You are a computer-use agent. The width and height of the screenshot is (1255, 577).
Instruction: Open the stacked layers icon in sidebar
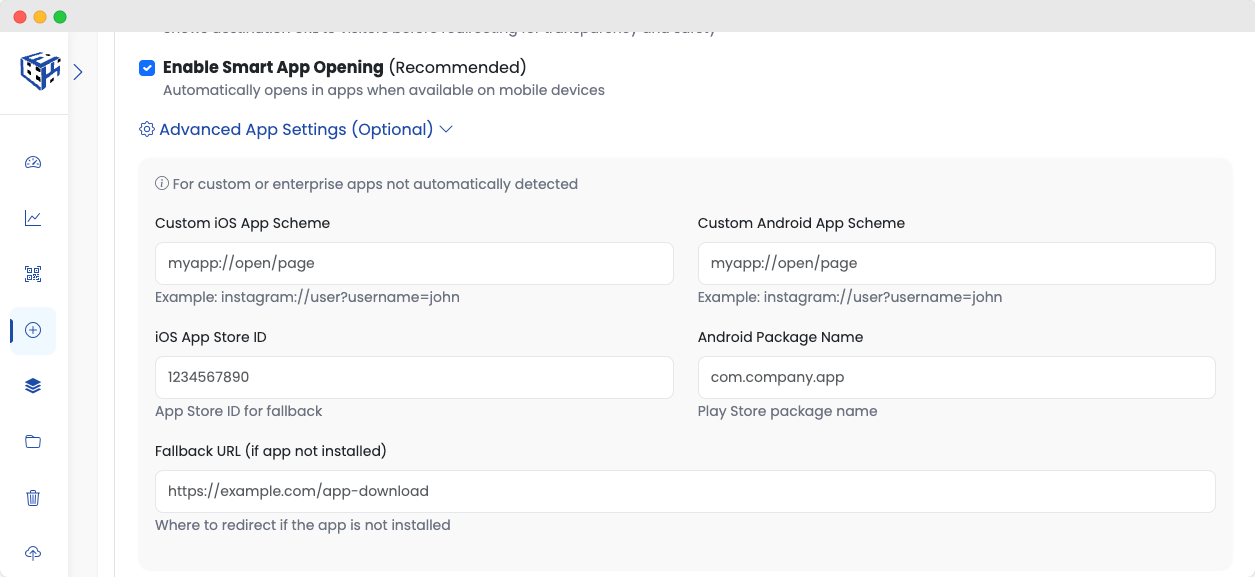coord(33,386)
